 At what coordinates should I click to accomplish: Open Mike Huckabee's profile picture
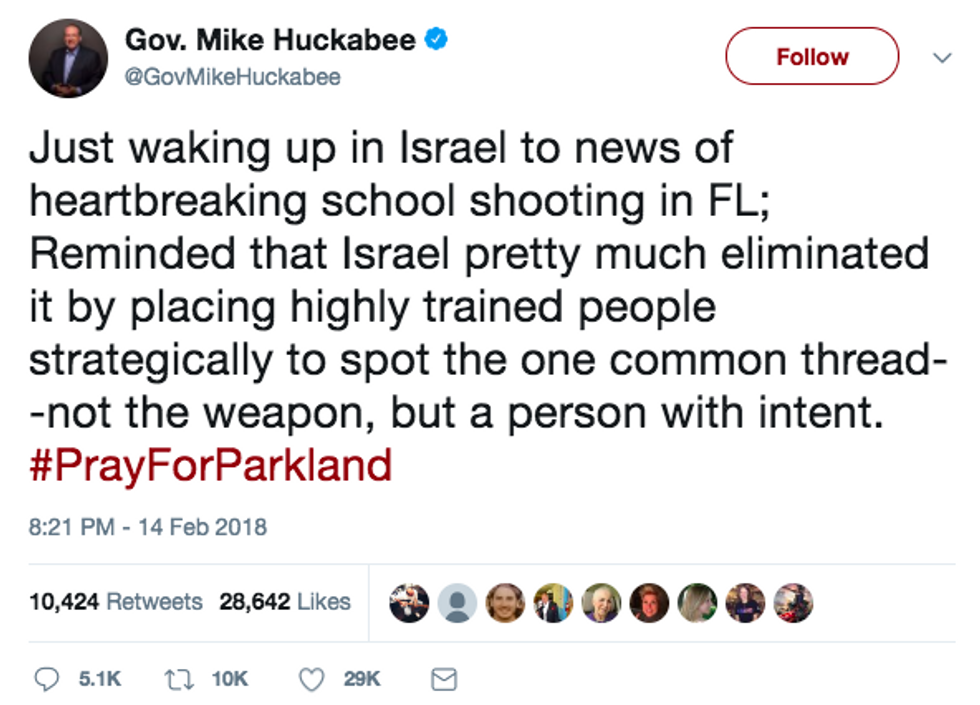[68, 58]
